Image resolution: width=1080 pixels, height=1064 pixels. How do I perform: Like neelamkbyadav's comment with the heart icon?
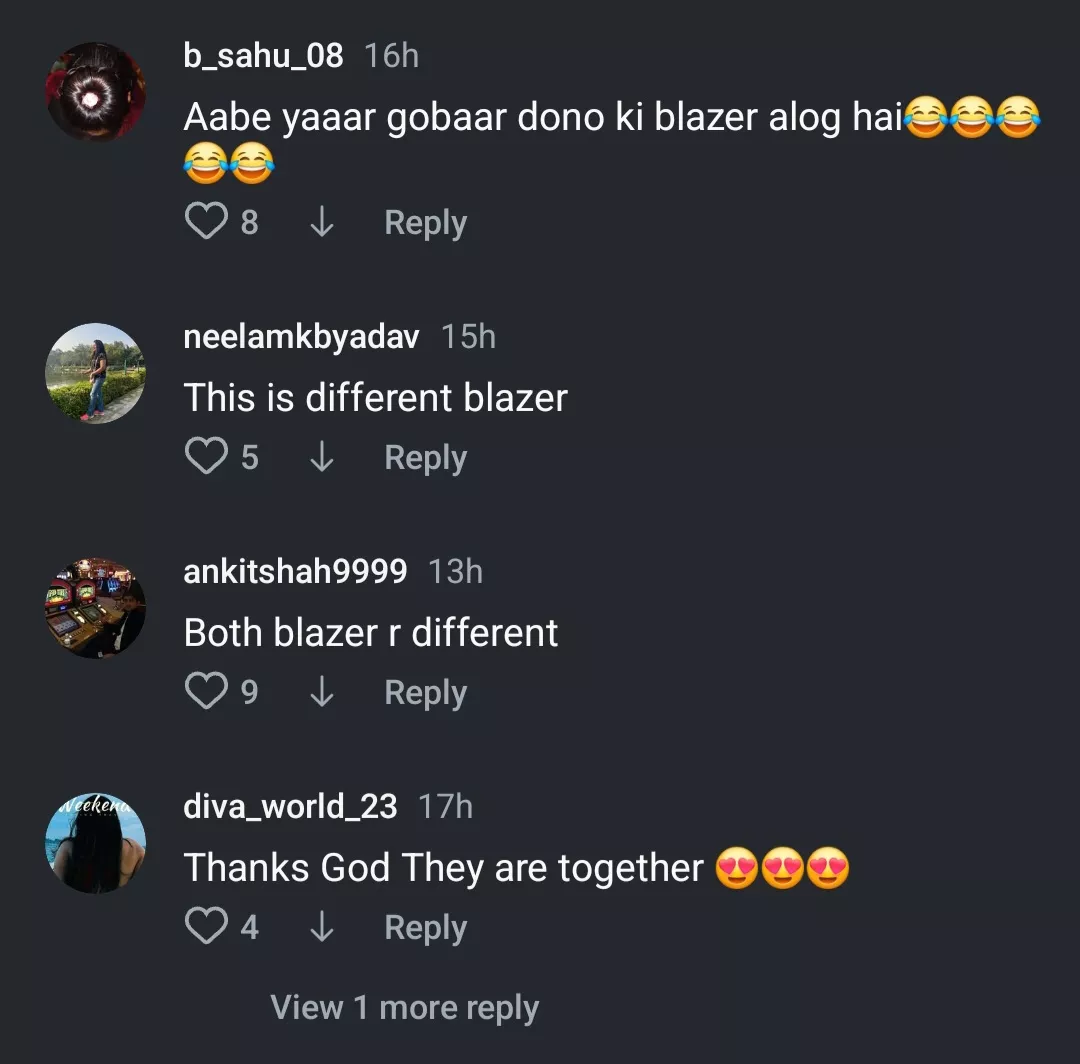pos(206,456)
